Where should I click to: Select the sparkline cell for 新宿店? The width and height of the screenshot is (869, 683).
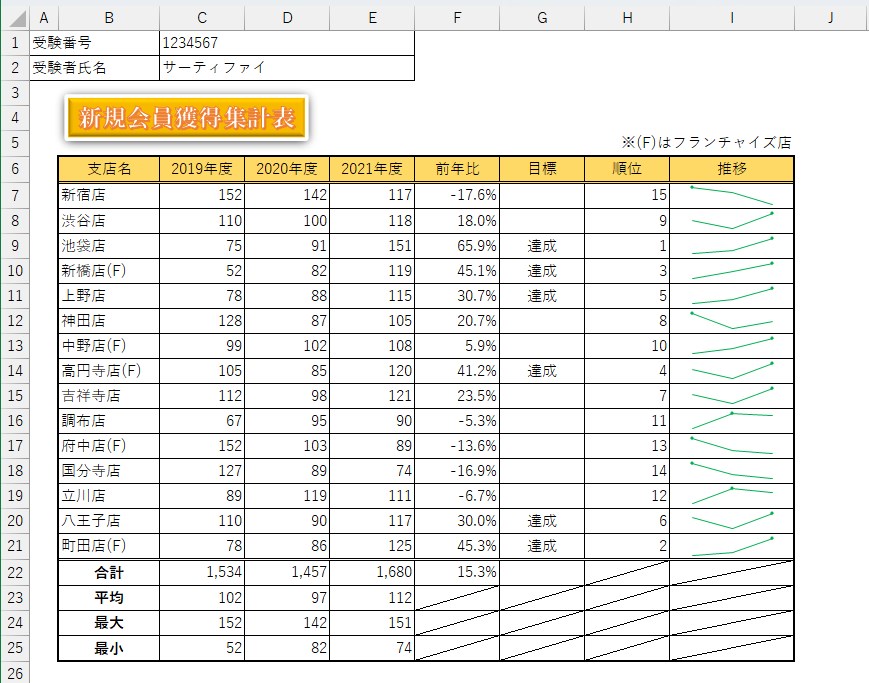731,195
